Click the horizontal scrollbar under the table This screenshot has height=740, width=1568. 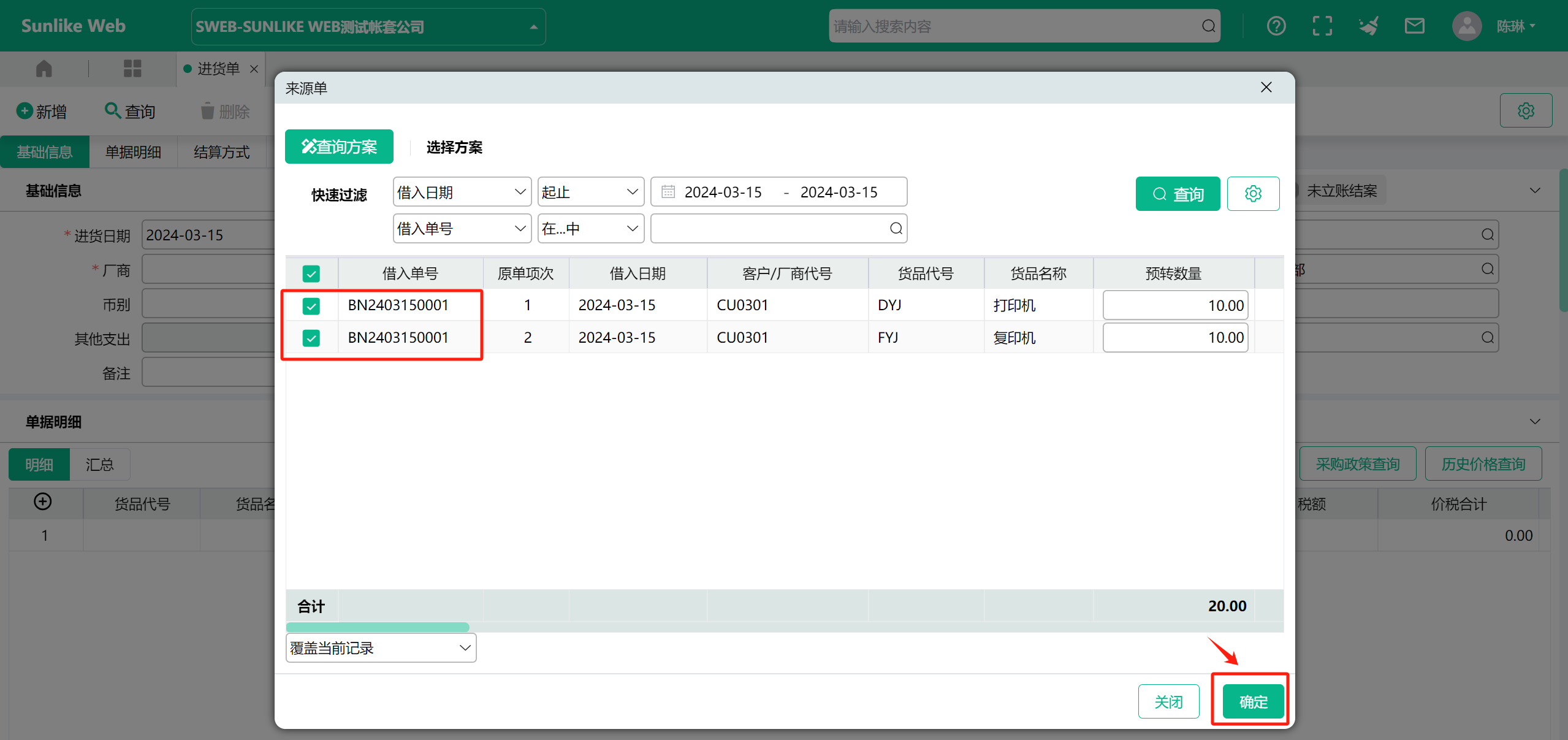(x=378, y=627)
